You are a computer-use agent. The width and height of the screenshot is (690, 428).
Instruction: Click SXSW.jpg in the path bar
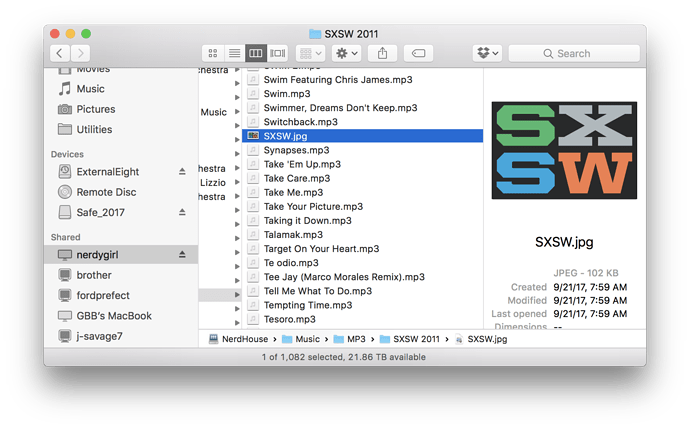481,339
